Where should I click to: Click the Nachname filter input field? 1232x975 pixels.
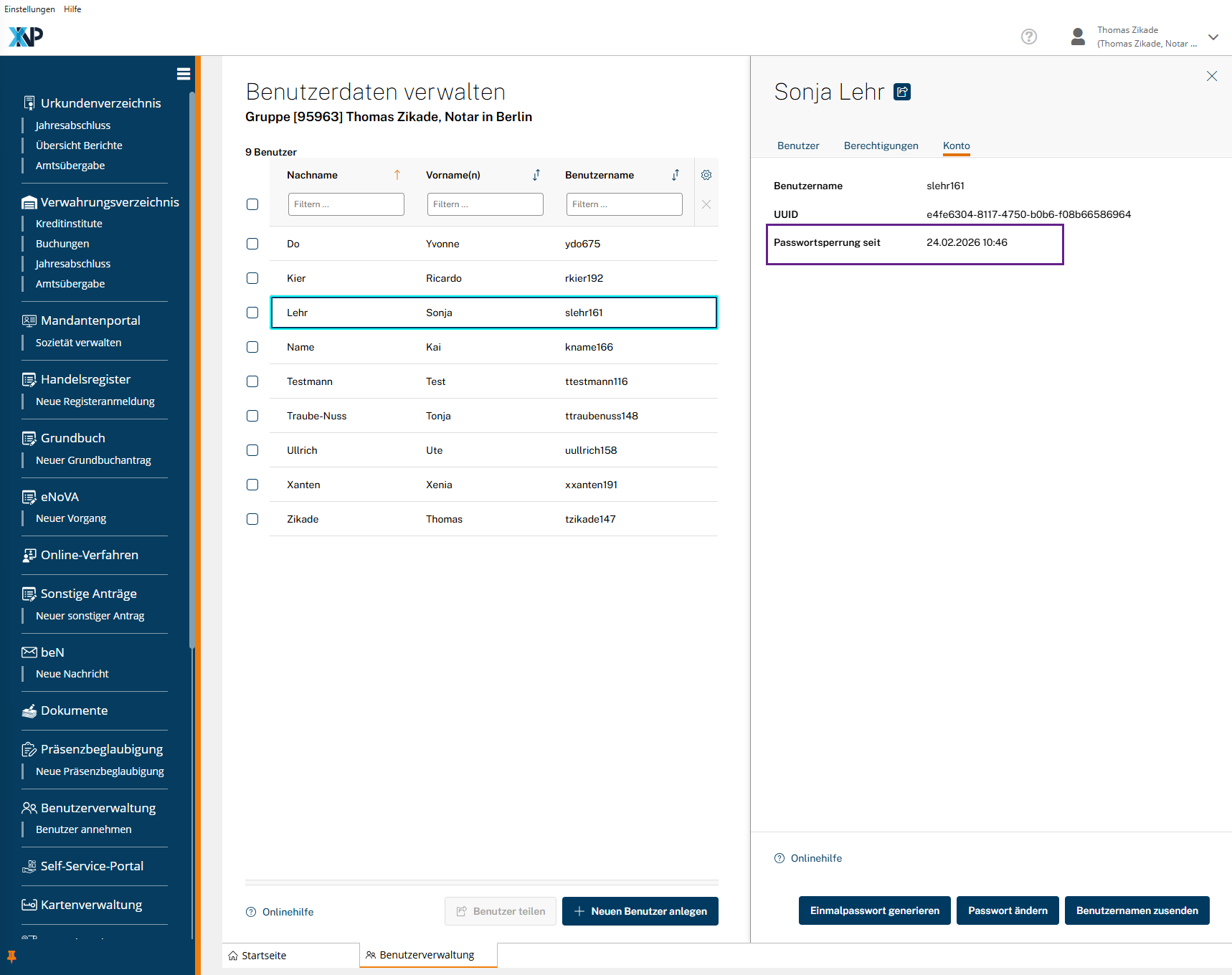pyautogui.click(x=346, y=204)
